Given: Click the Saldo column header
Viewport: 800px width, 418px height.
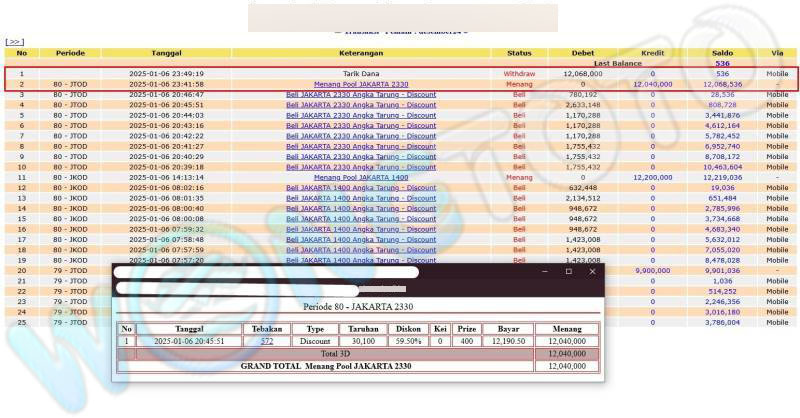Looking at the screenshot, I should [722, 52].
